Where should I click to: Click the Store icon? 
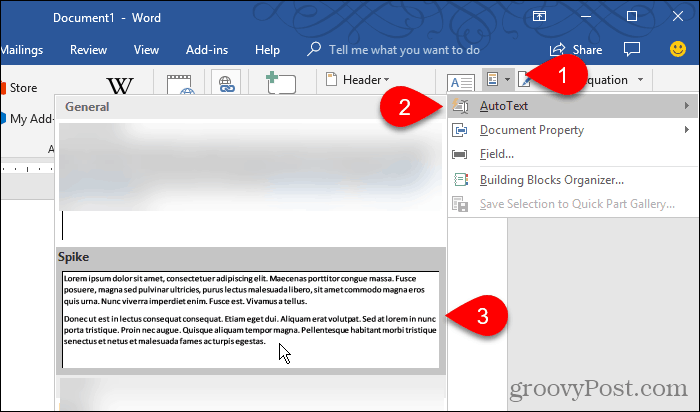[x=3, y=88]
